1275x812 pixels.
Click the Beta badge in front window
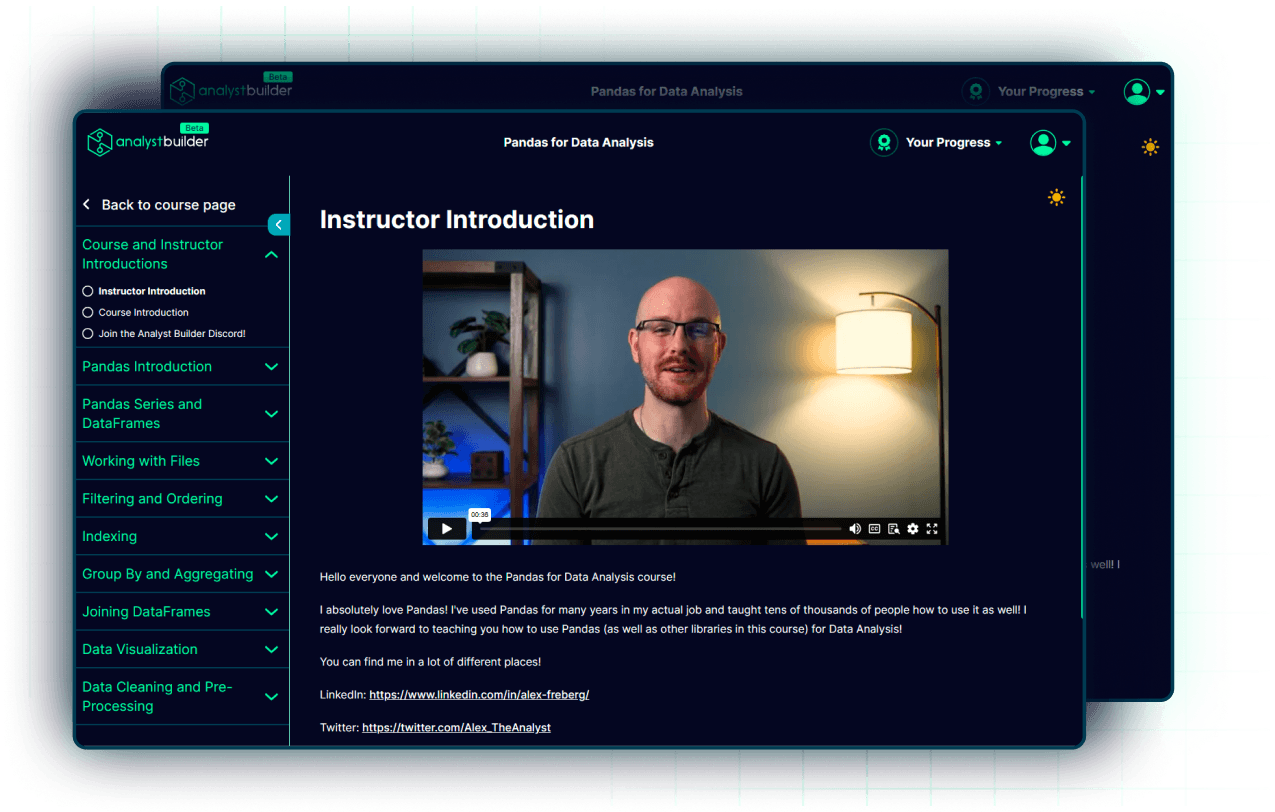[194, 128]
